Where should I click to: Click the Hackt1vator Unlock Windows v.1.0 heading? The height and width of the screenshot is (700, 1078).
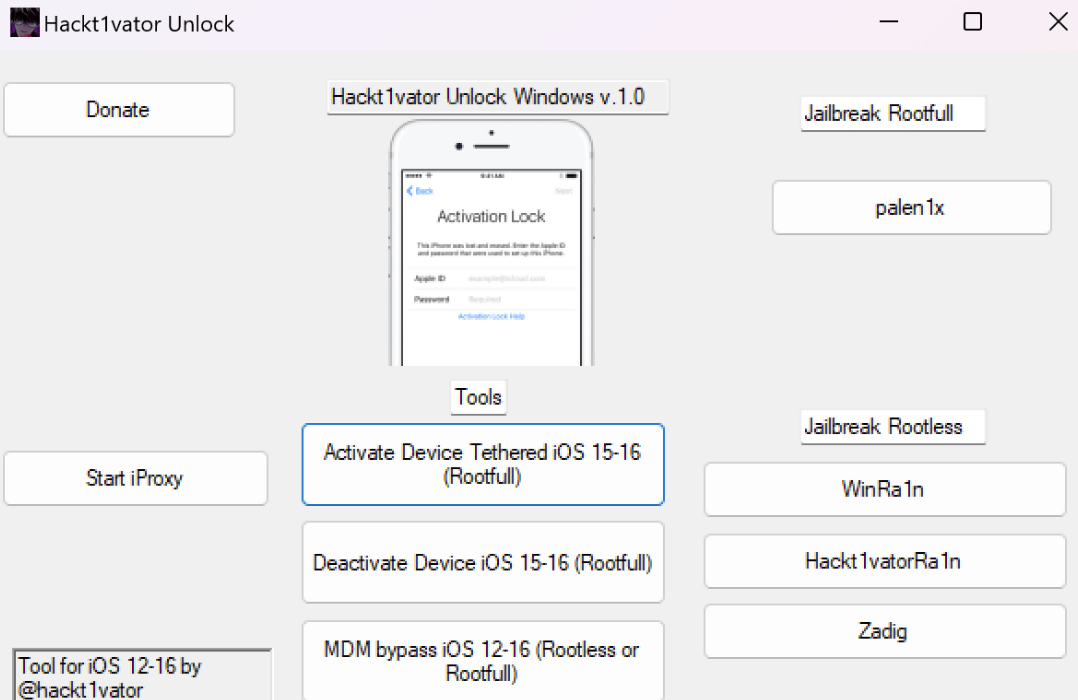click(x=498, y=97)
